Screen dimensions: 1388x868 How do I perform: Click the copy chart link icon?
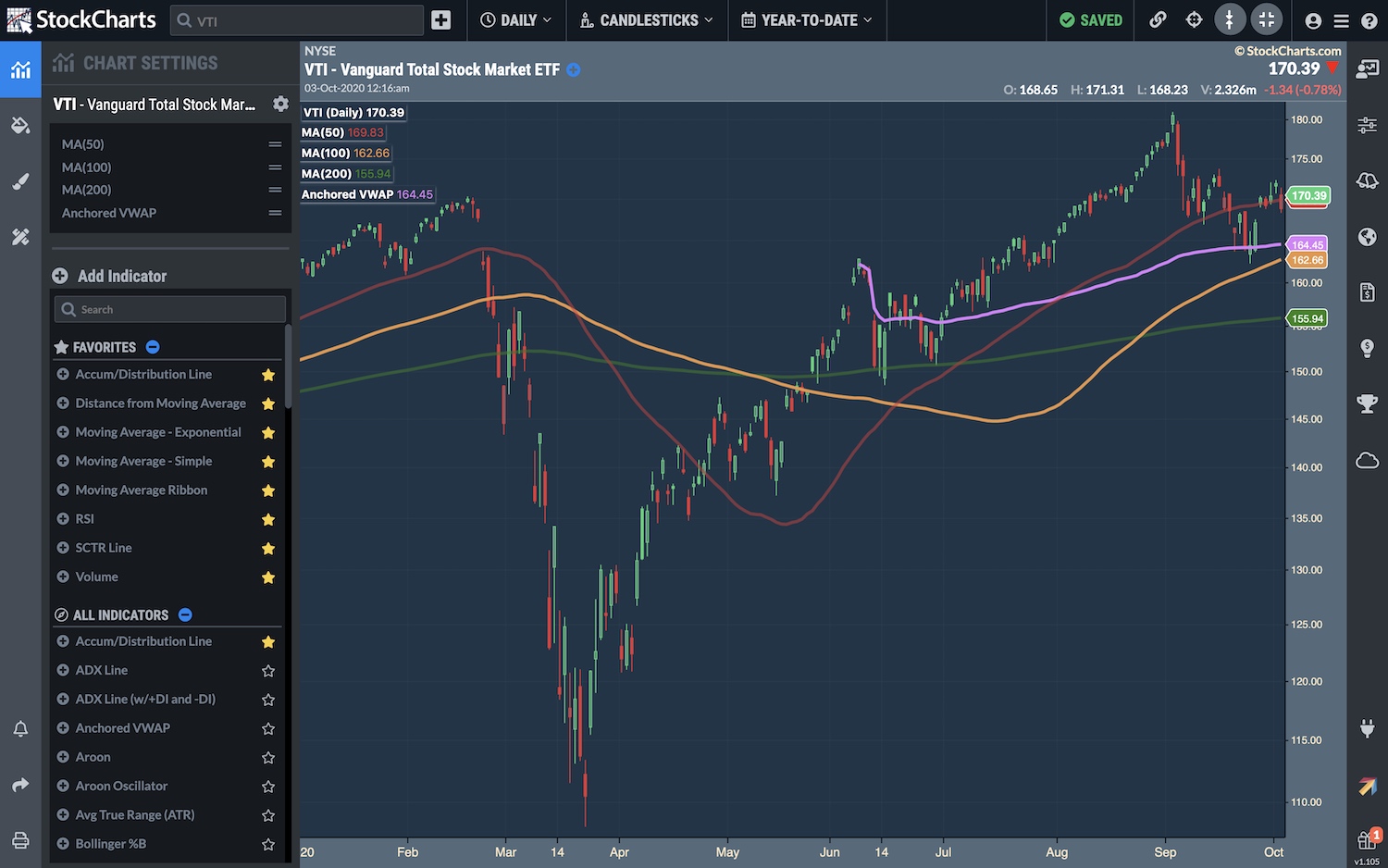click(x=1158, y=20)
